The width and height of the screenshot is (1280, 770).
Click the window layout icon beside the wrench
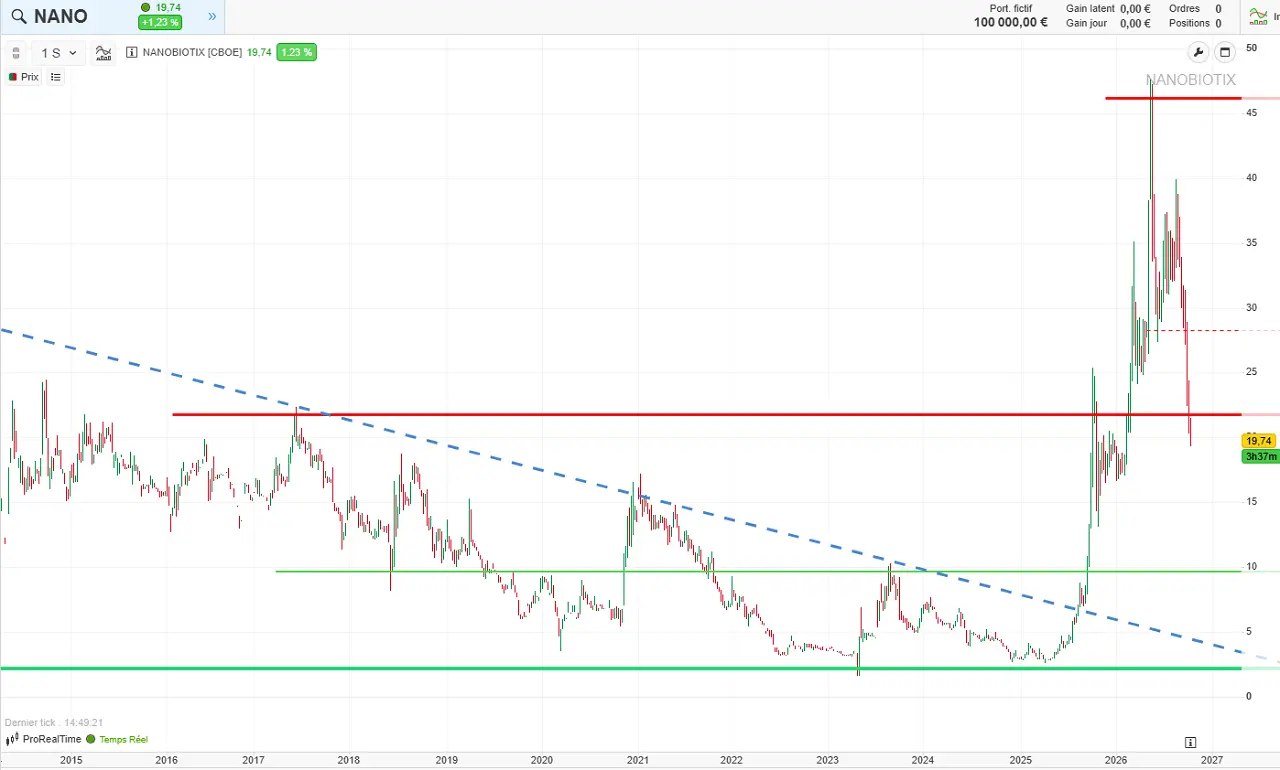pyautogui.click(x=1224, y=53)
